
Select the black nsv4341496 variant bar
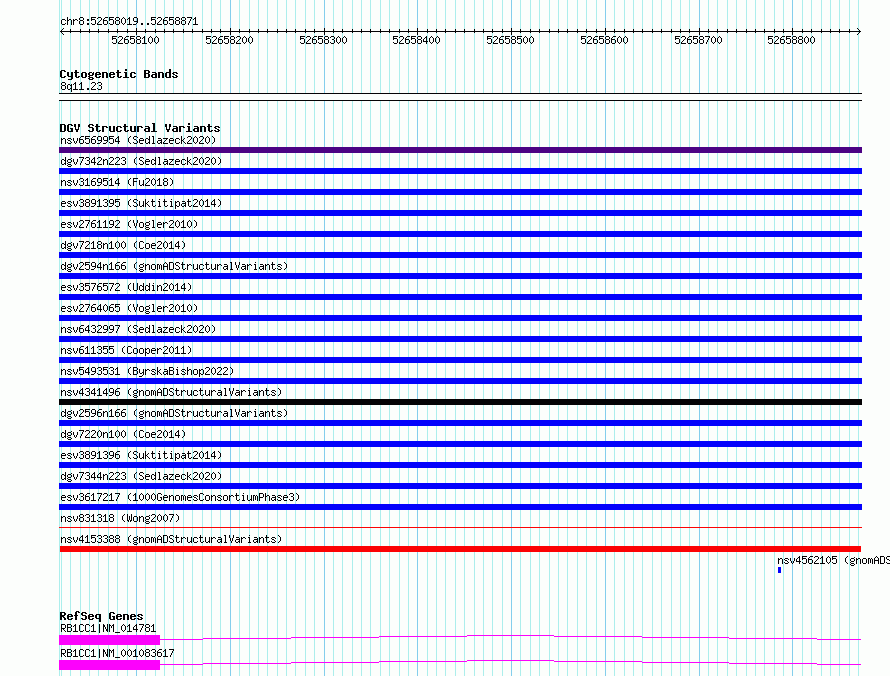pyautogui.click(x=460, y=402)
